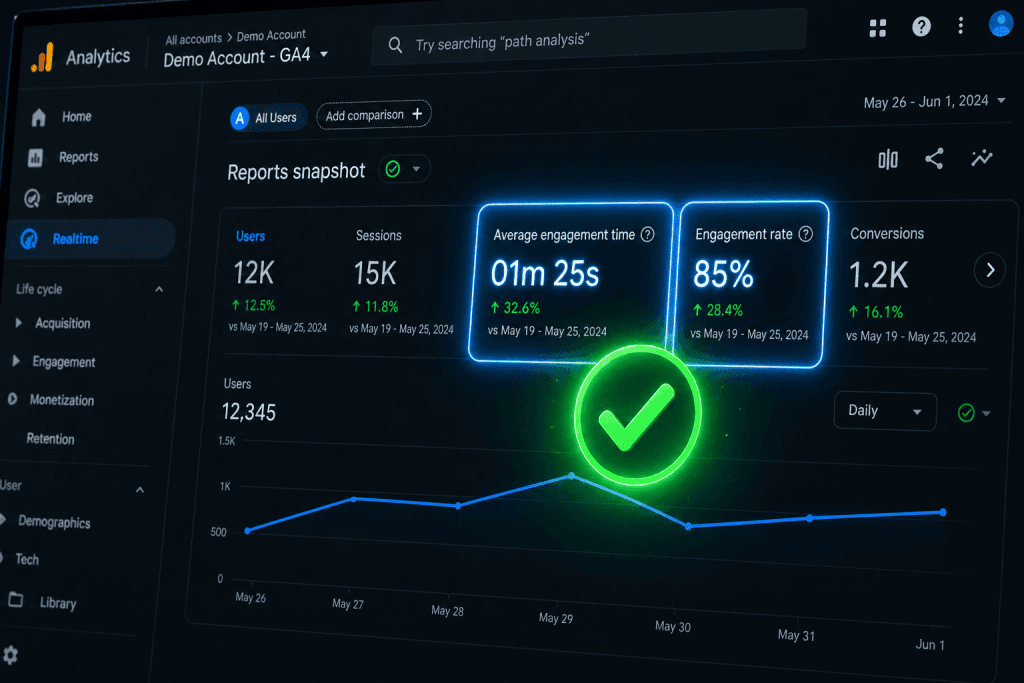
Task: Click the magnifying glass search icon
Action: tap(395, 45)
